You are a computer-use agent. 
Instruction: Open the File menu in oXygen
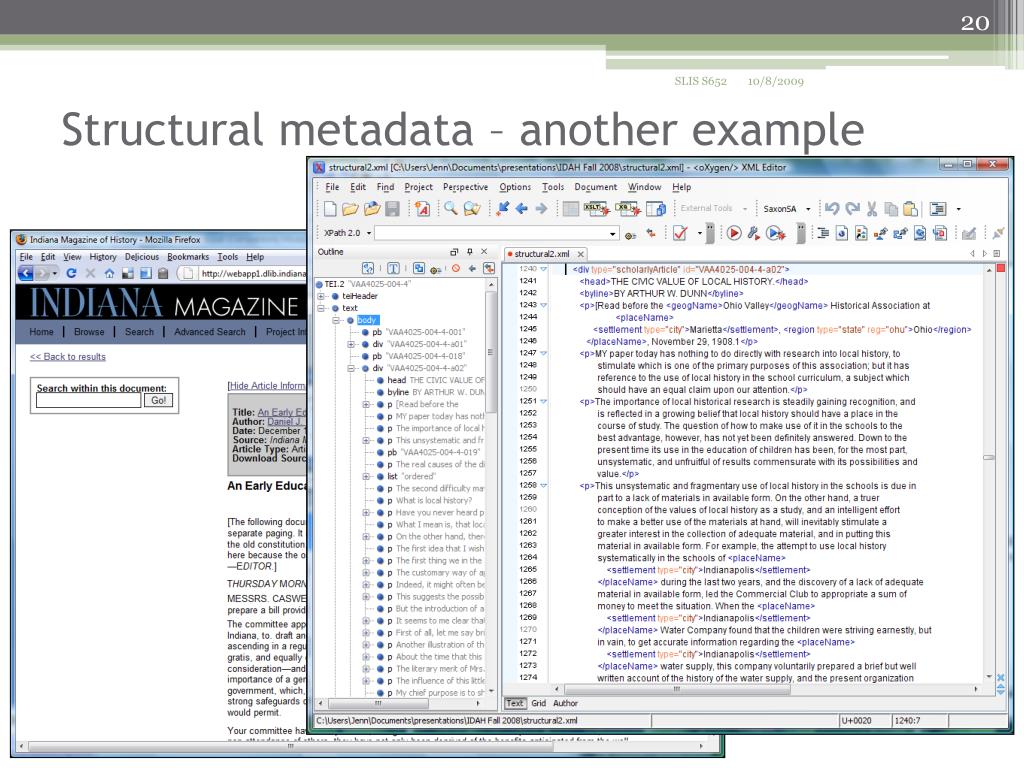click(x=332, y=187)
